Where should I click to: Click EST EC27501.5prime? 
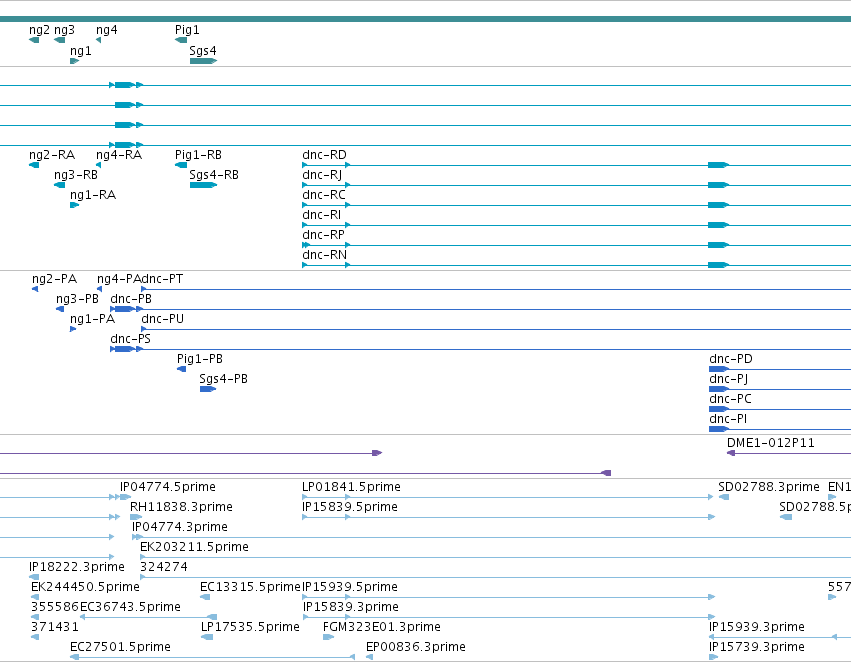coord(120,647)
